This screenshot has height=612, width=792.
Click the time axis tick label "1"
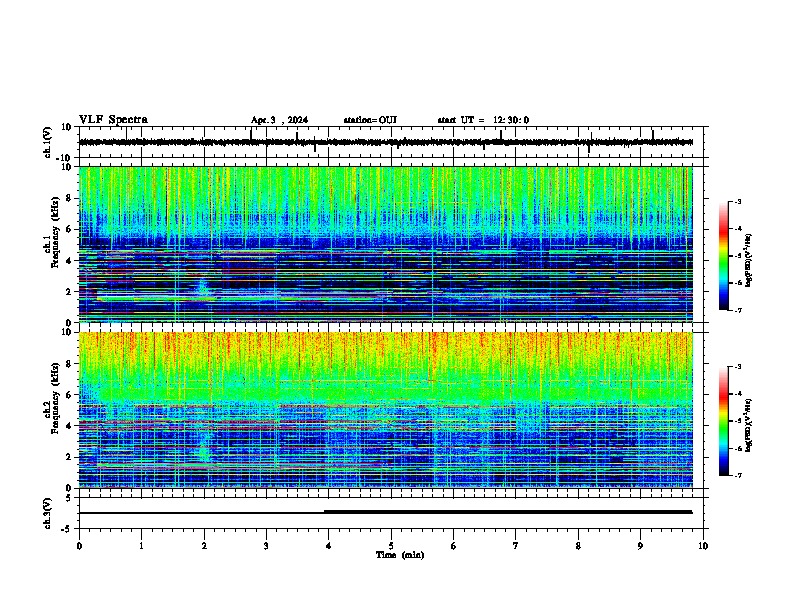tap(141, 546)
